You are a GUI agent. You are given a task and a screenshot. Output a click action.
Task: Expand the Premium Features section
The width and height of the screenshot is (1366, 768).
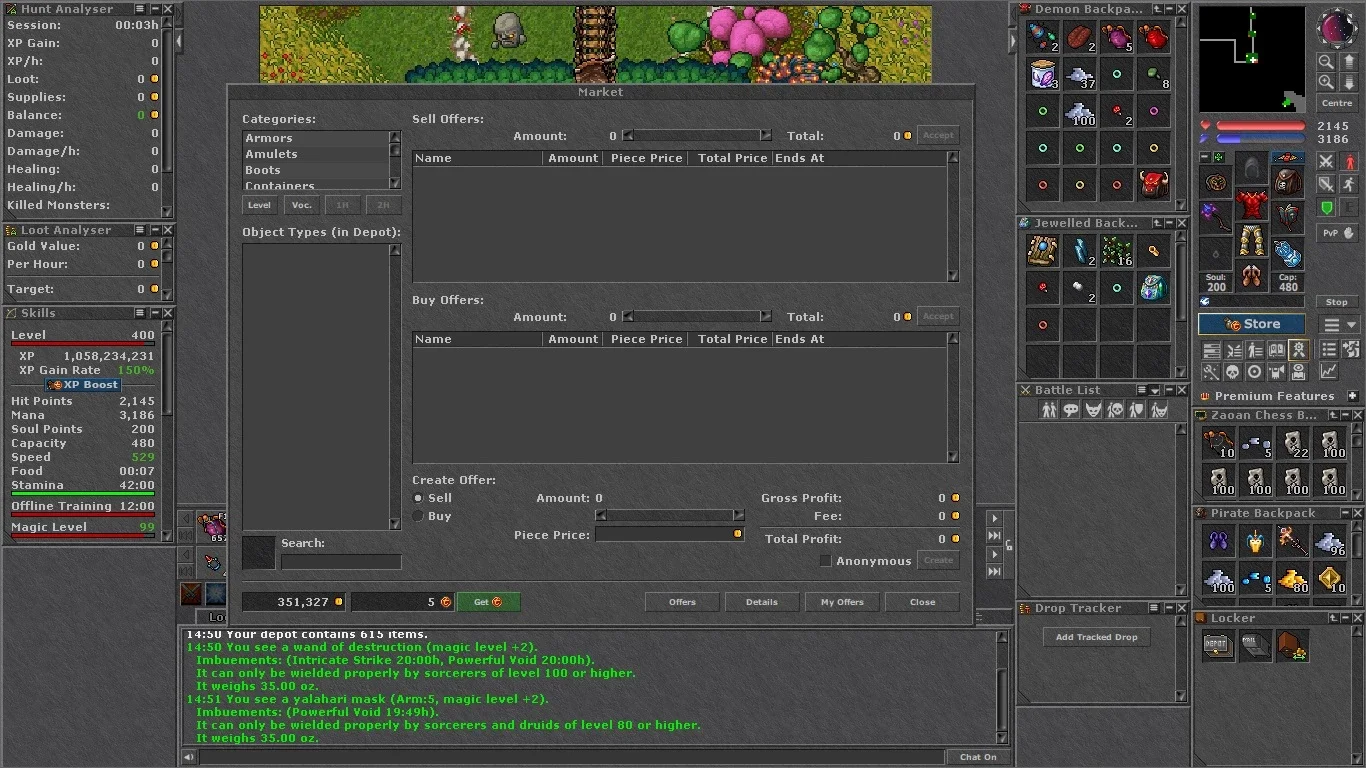pos(1352,396)
